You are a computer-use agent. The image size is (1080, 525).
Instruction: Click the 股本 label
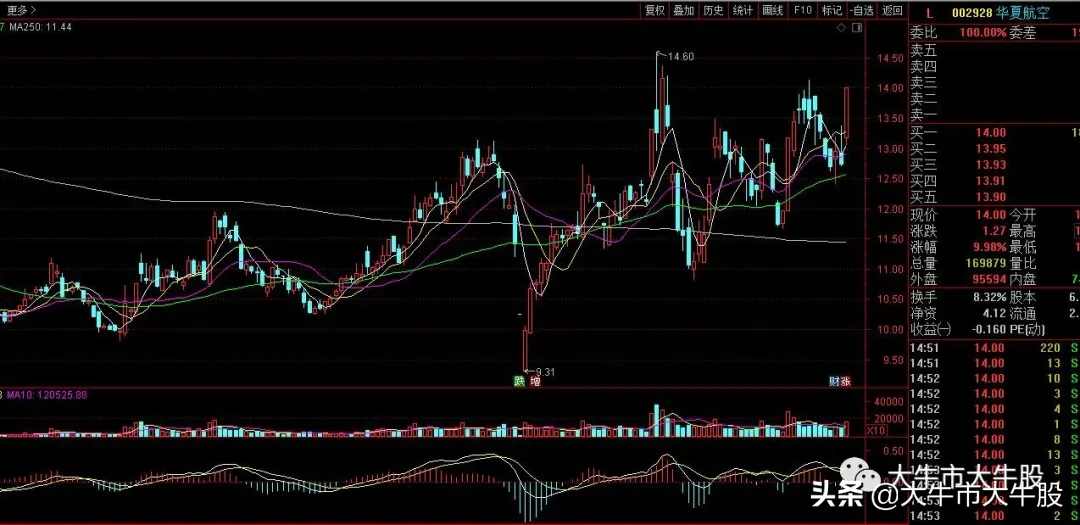point(1023,298)
